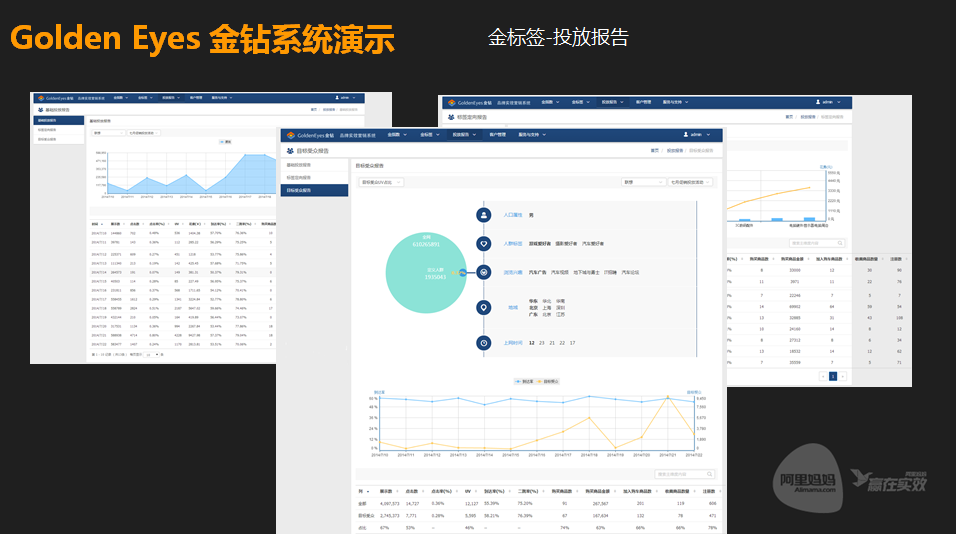
Task: Select 目标受众报告 in front window sidebar
Action: pyautogui.click(x=315, y=191)
